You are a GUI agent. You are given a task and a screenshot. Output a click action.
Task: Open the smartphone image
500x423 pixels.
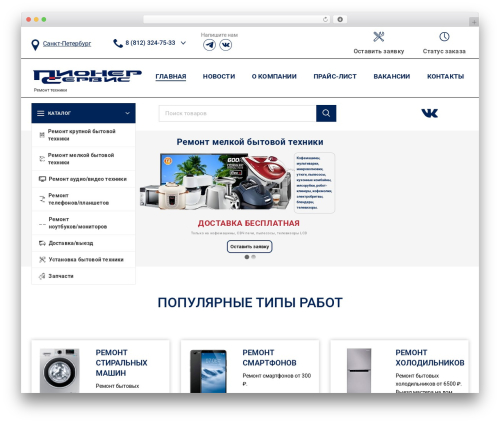(208, 371)
